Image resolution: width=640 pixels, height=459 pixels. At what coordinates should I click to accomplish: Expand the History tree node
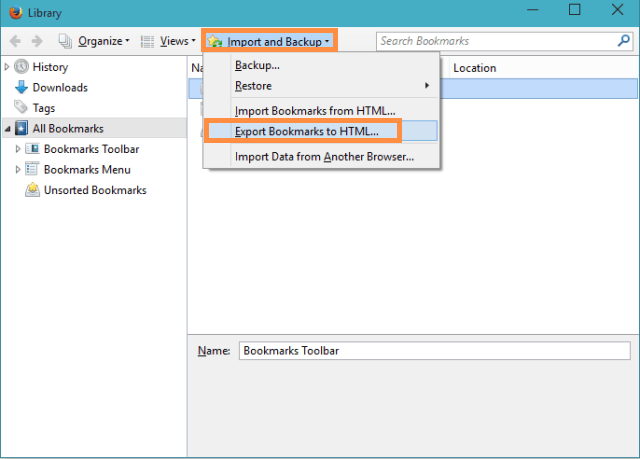7,67
